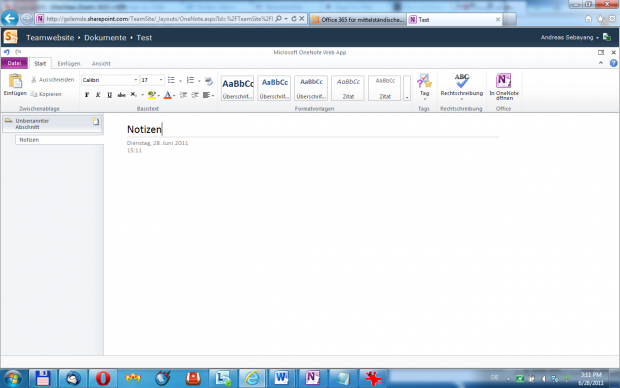The height and width of the screenshot is (388, 620).
Task: Click In OneNote öffnen button
Action: tap(504, 87)
